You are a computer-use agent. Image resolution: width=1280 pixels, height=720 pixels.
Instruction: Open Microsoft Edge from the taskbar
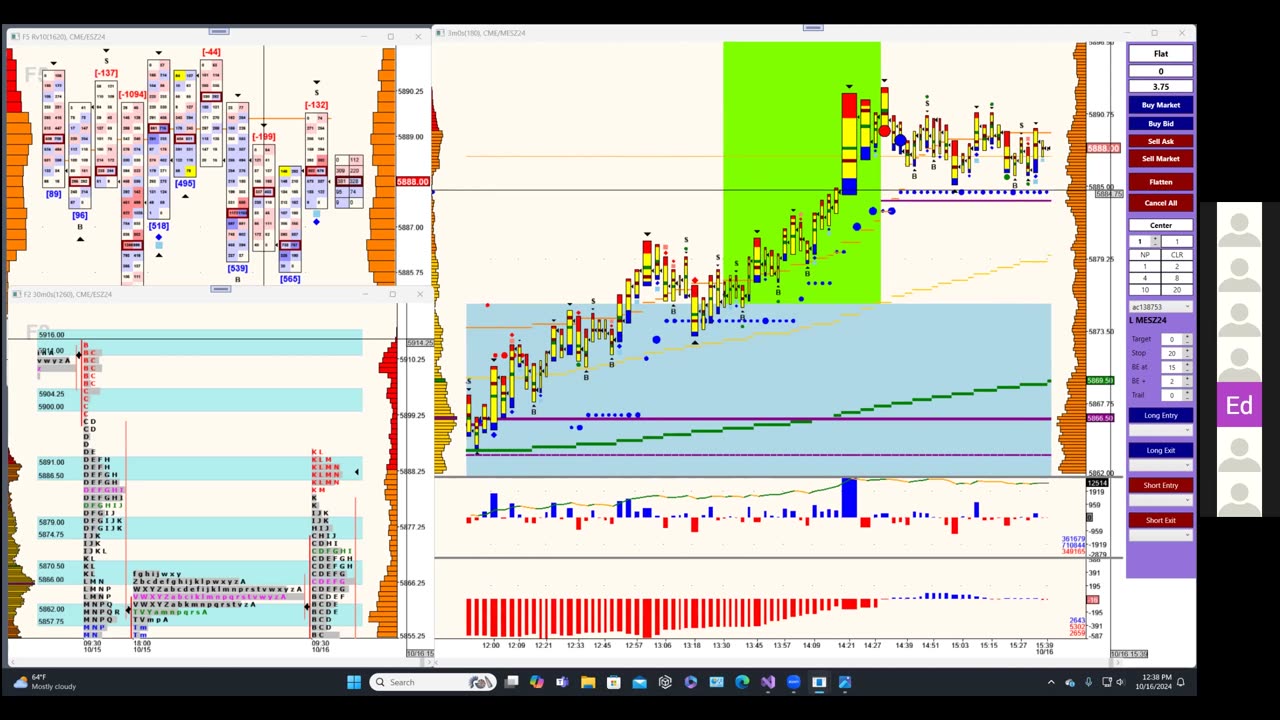(x=742, y=682)
